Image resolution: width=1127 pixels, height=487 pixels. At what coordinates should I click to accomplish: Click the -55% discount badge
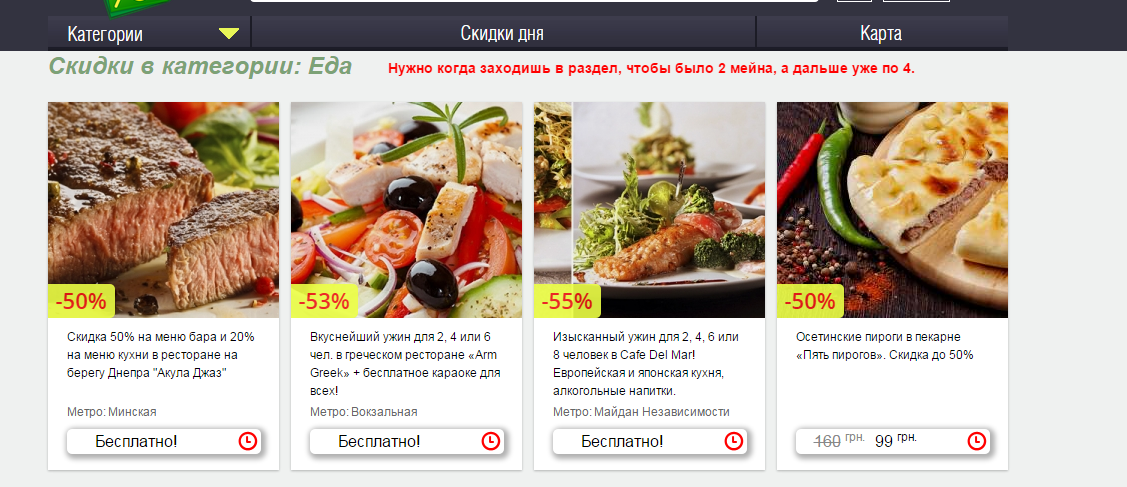(x=567, y=301)
